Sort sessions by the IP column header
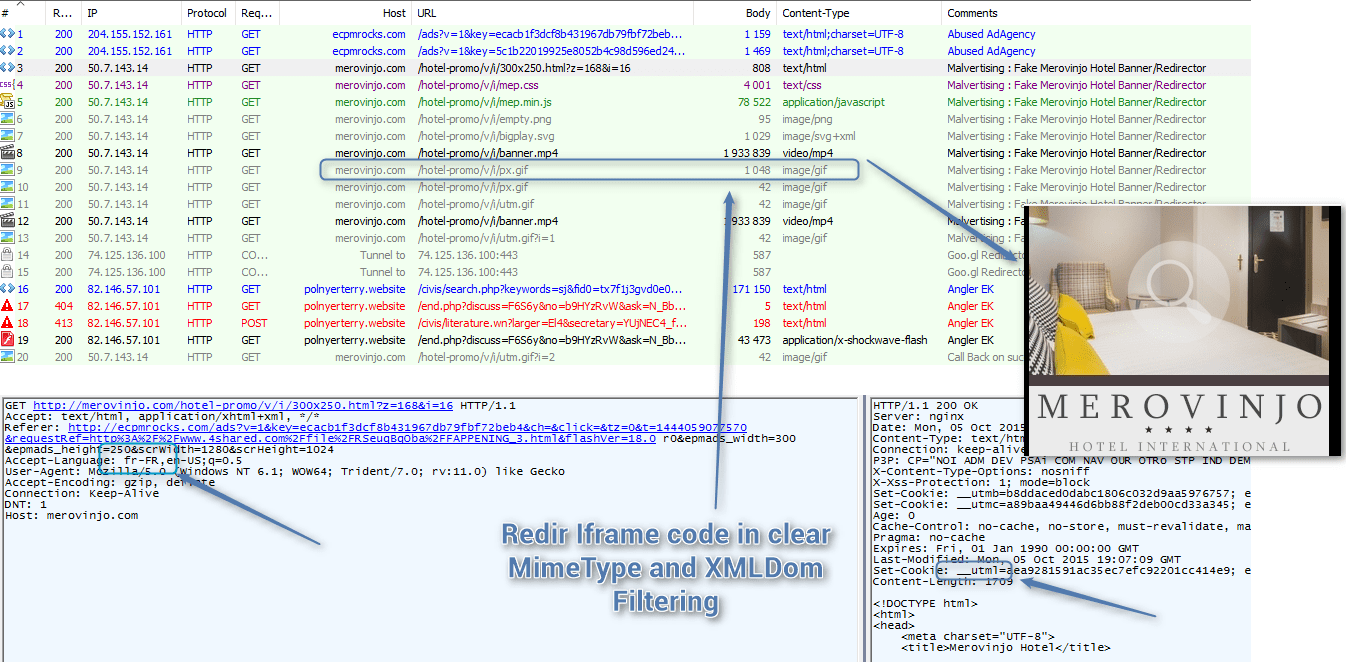1346x662 pixels. [132, 13]
